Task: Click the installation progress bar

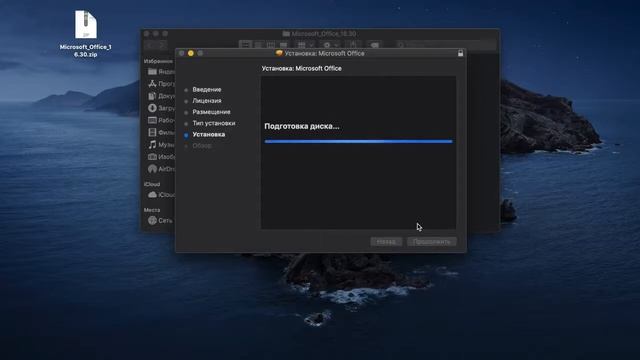Action: click(358, 141)
